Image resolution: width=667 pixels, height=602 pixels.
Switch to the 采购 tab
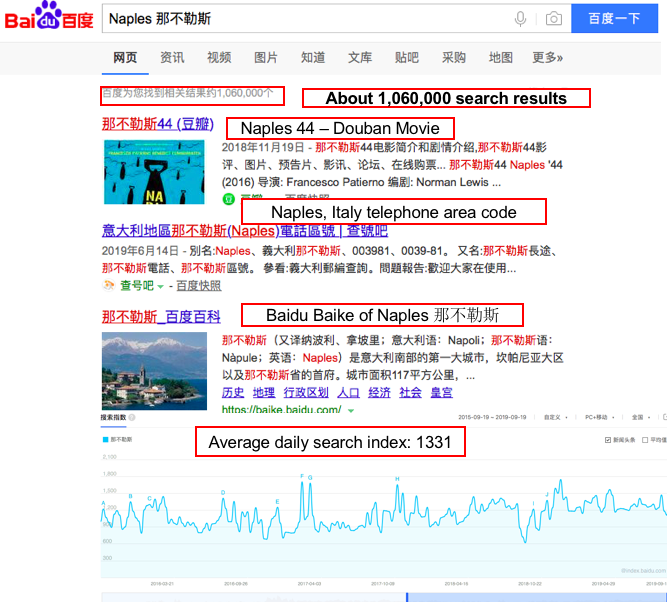(x=454, y=57)
